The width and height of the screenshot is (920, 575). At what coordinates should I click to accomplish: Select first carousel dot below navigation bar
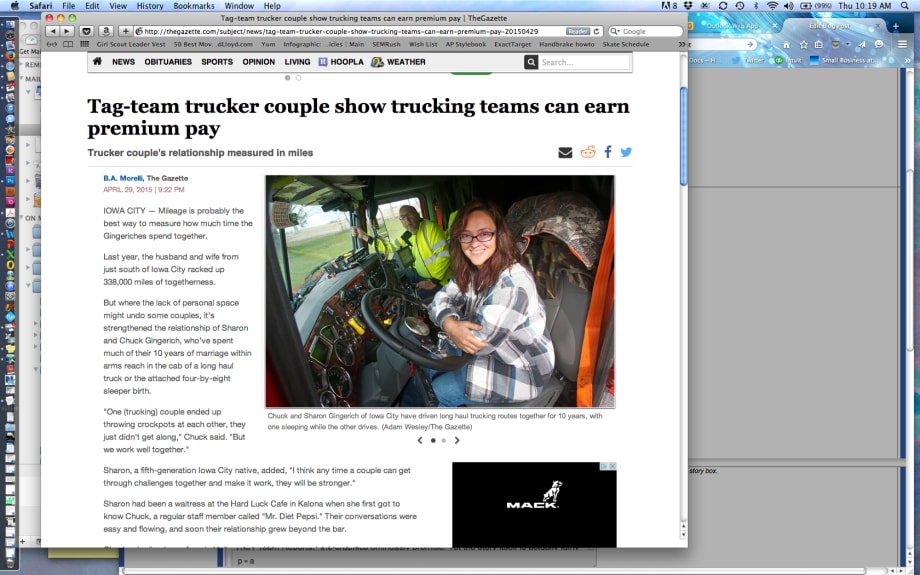tap(288, 77)
